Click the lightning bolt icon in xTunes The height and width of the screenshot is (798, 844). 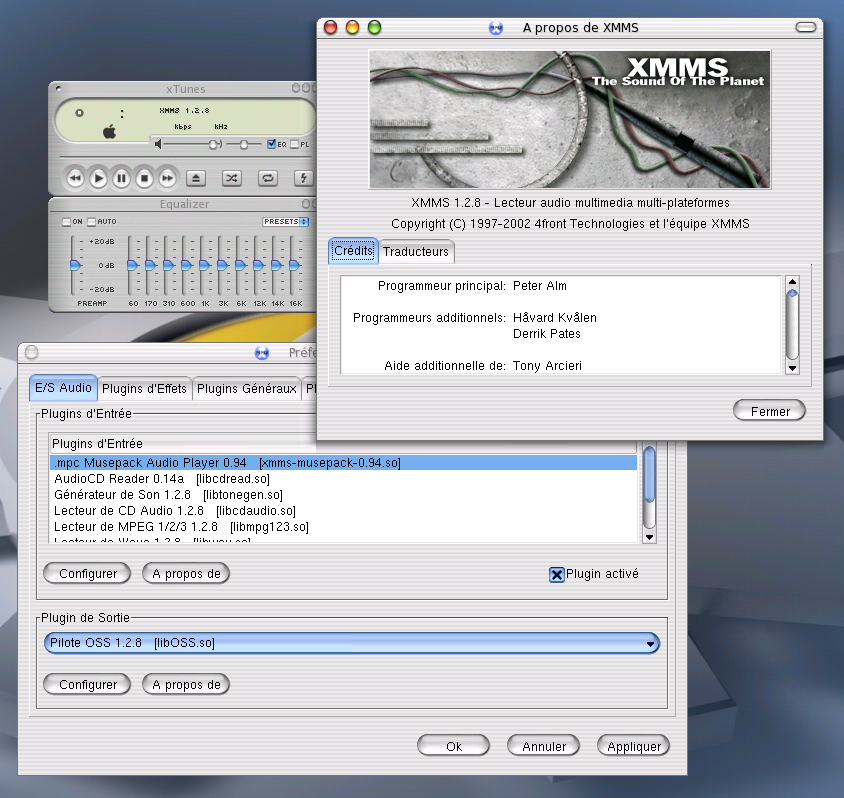coord(303,178)
